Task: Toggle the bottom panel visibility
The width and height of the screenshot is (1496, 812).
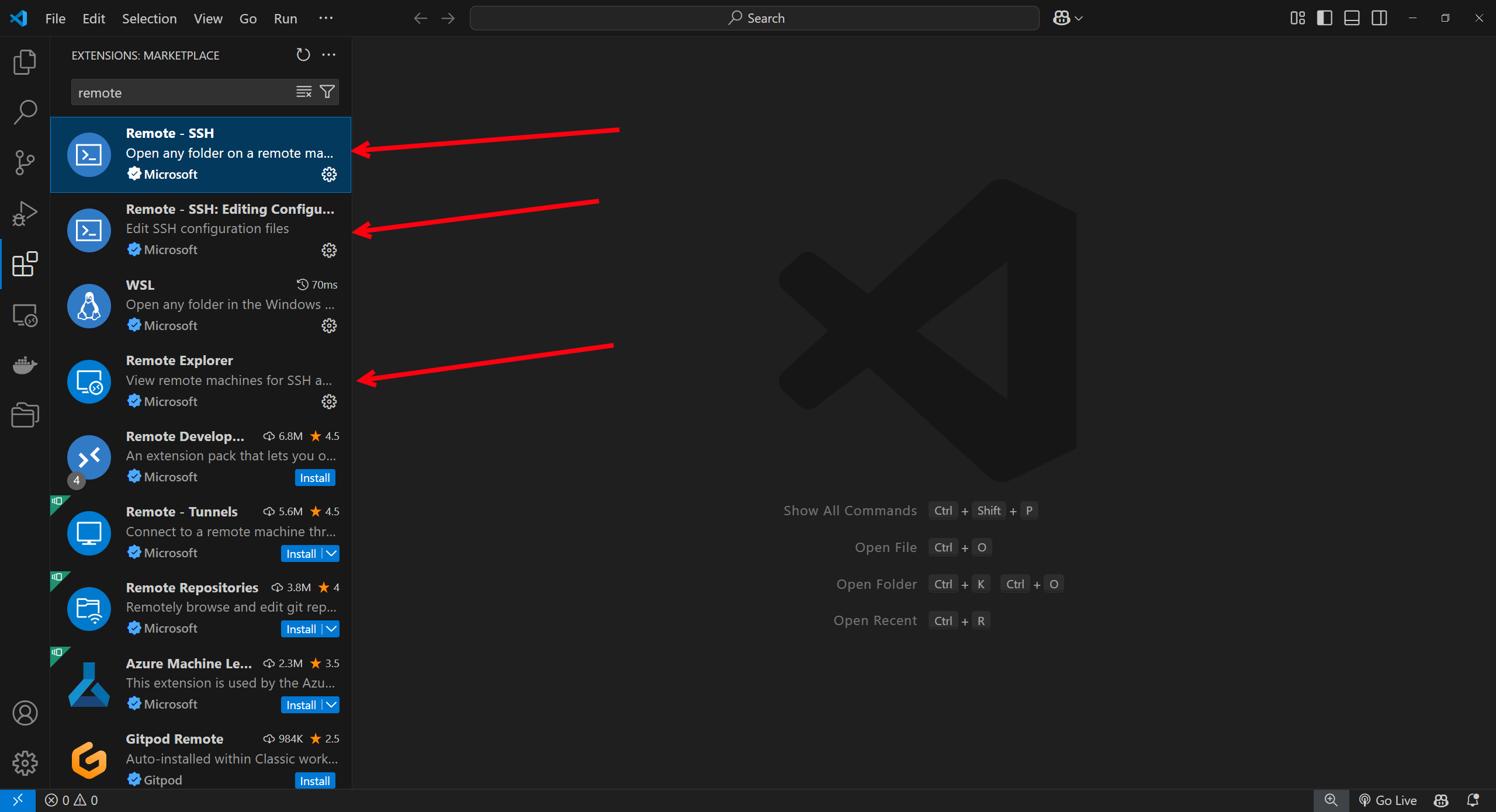Action: point(1351,18)
